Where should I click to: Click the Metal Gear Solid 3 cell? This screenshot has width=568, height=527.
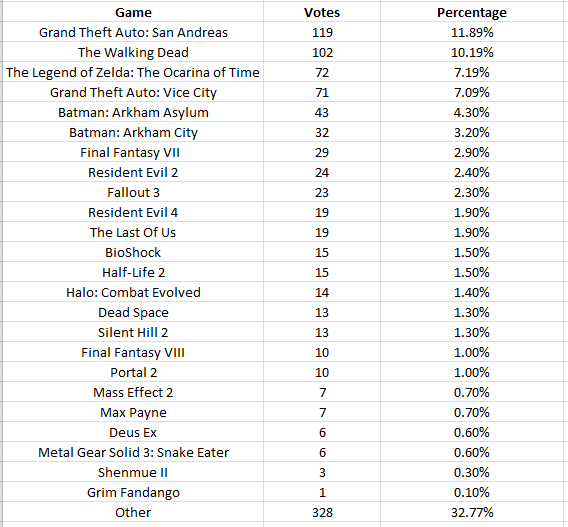click(x=133, y=452)
